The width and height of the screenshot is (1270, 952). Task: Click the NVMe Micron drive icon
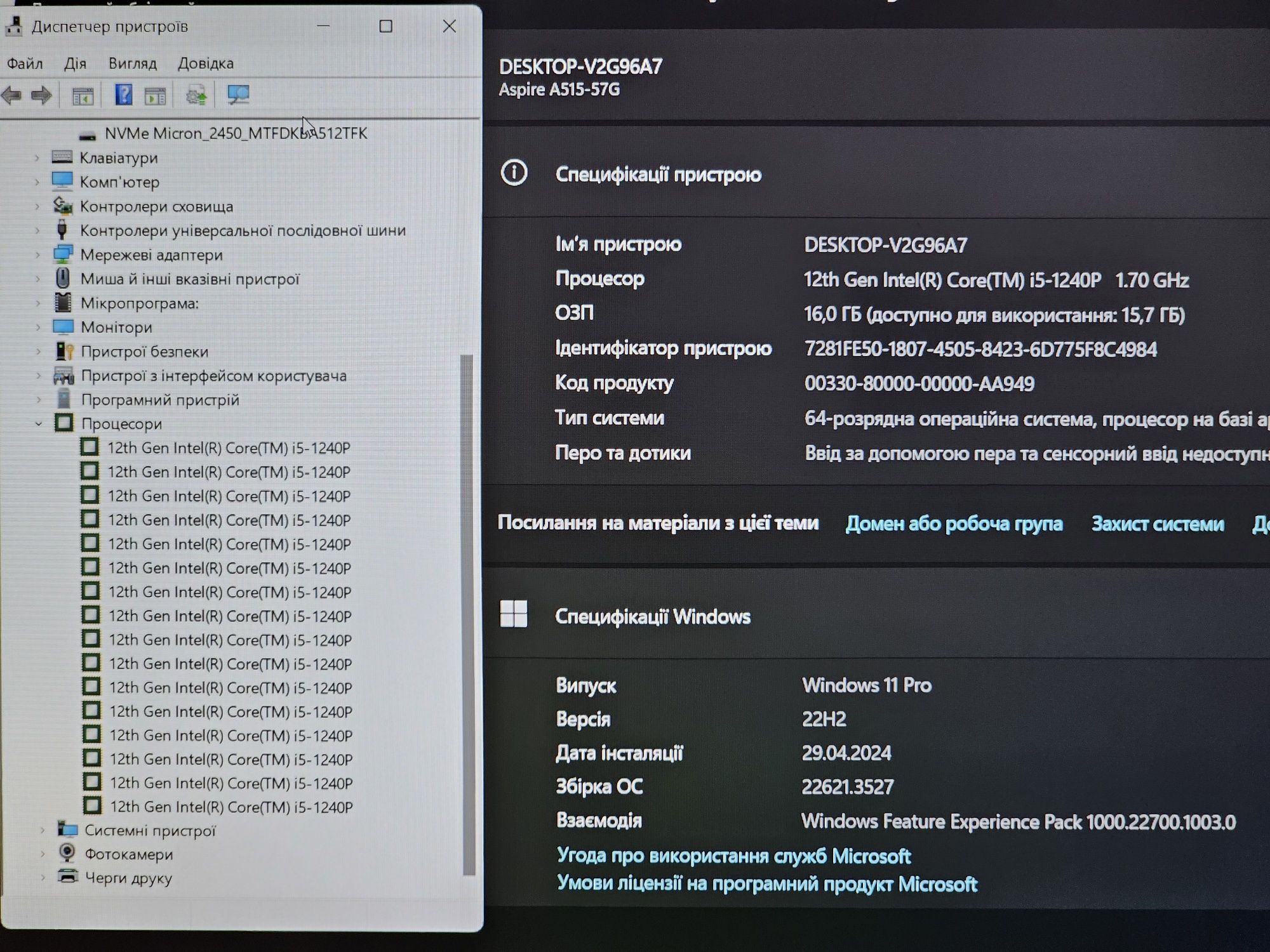pyautogui.click(x=87, y=135)
